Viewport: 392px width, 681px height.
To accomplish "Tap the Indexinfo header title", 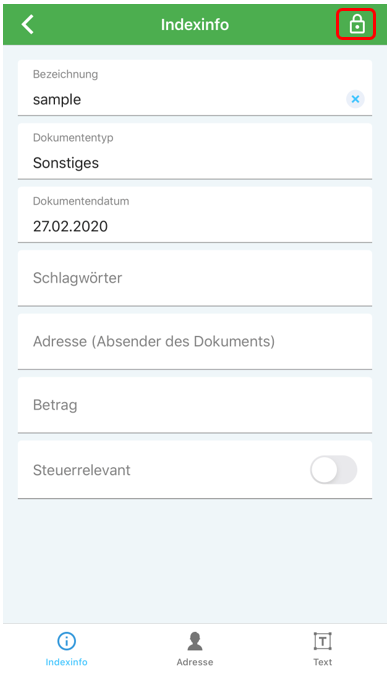I will [x=195, y=25].
